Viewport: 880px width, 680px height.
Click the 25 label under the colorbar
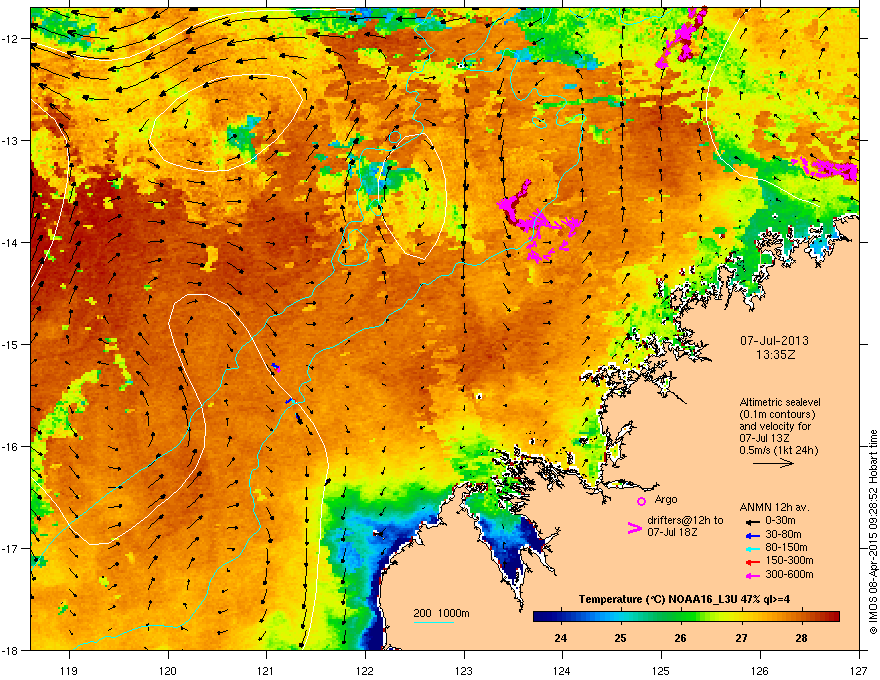pos(620,638)
